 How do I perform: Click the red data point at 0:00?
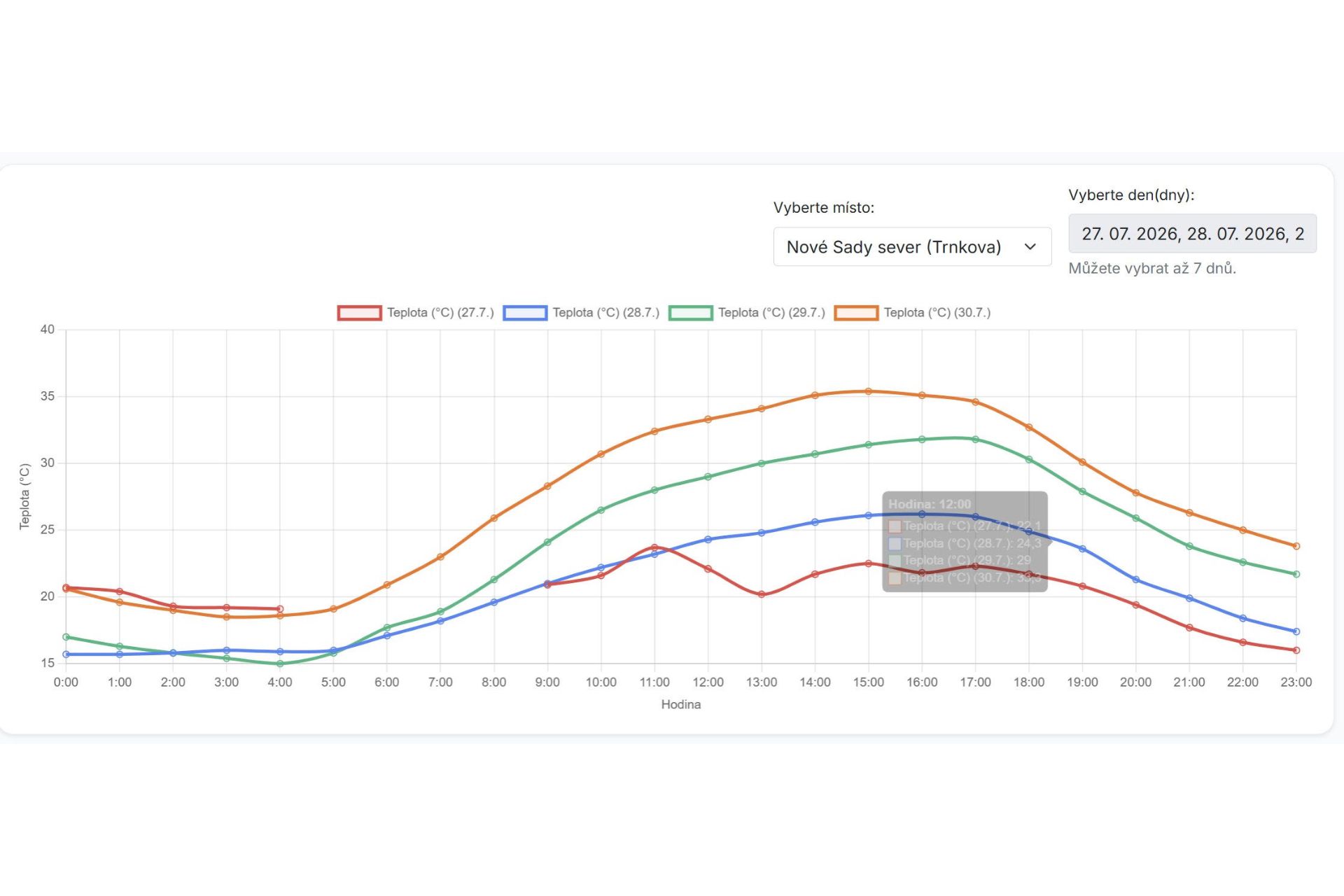point(66,588)
